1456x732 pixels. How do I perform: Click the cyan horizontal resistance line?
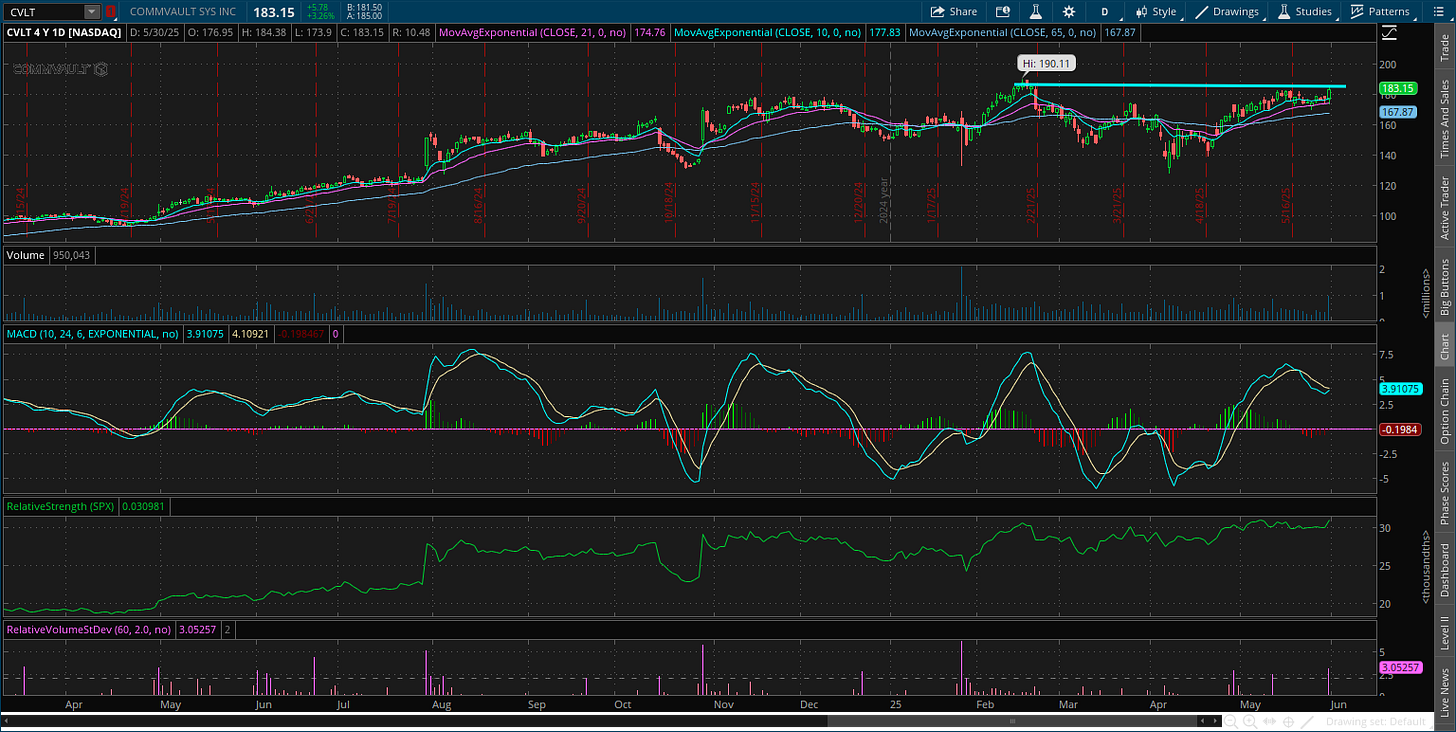coord(1180,86)
